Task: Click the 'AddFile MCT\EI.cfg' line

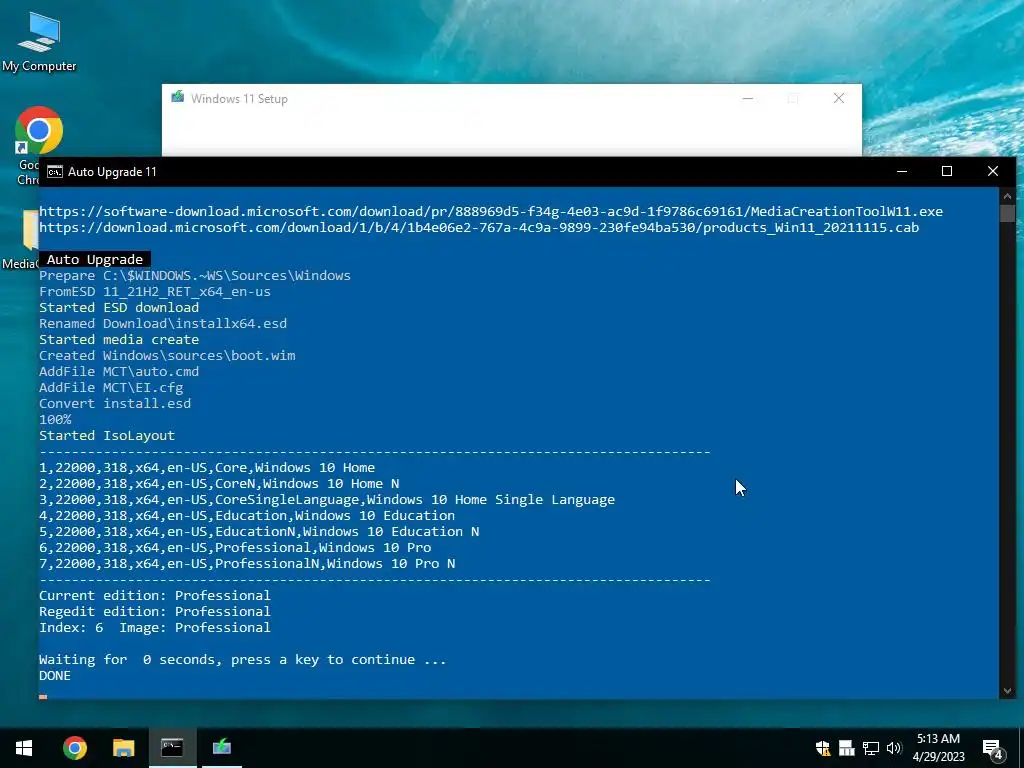Action: [111, 387]
